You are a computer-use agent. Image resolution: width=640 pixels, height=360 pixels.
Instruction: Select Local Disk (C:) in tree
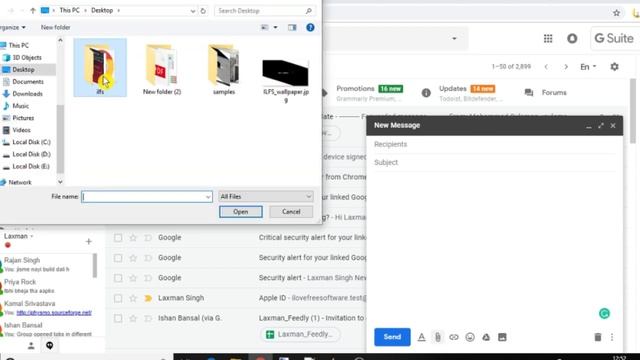31,142
